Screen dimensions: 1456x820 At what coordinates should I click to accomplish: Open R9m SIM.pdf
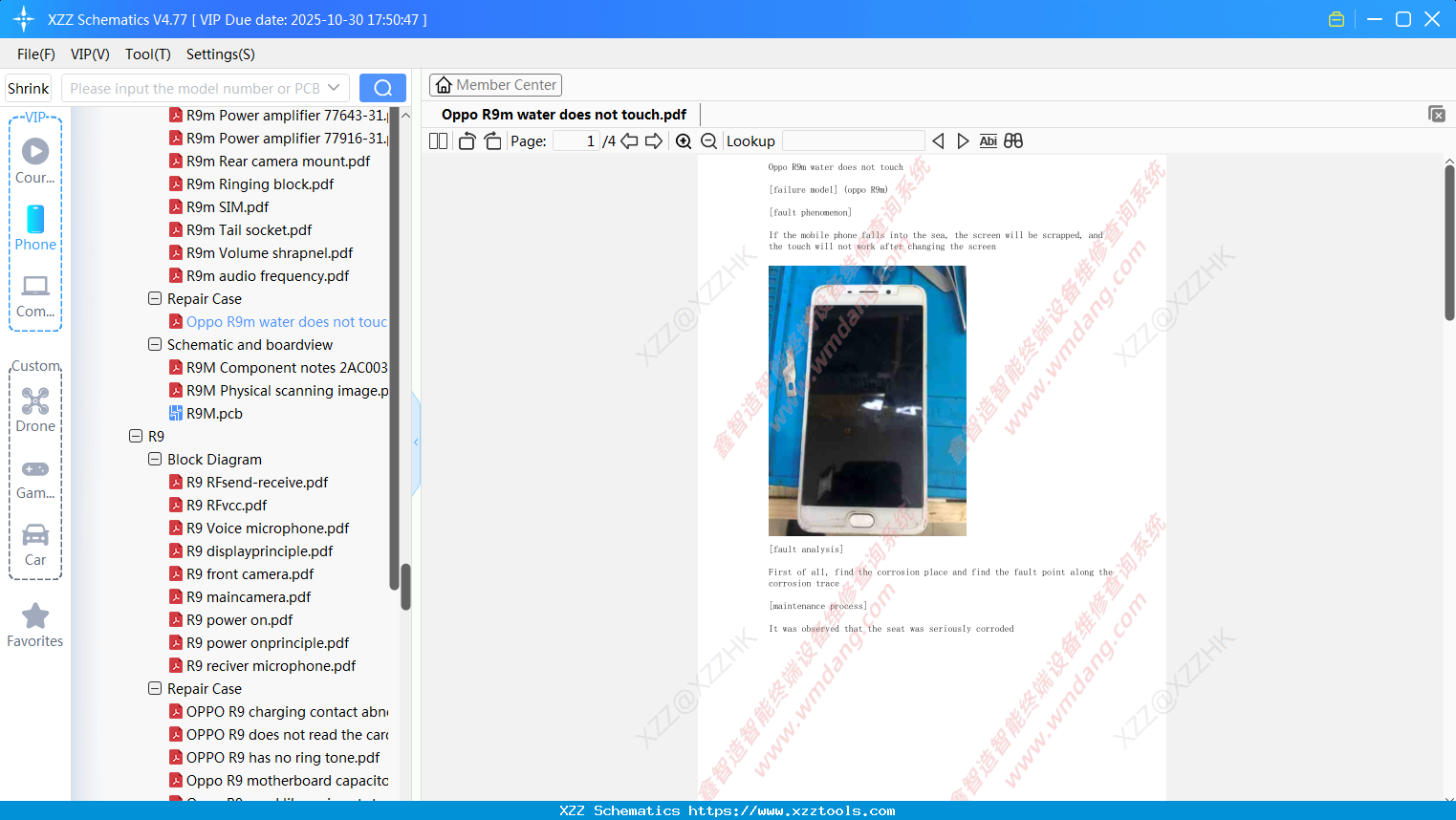219,206
